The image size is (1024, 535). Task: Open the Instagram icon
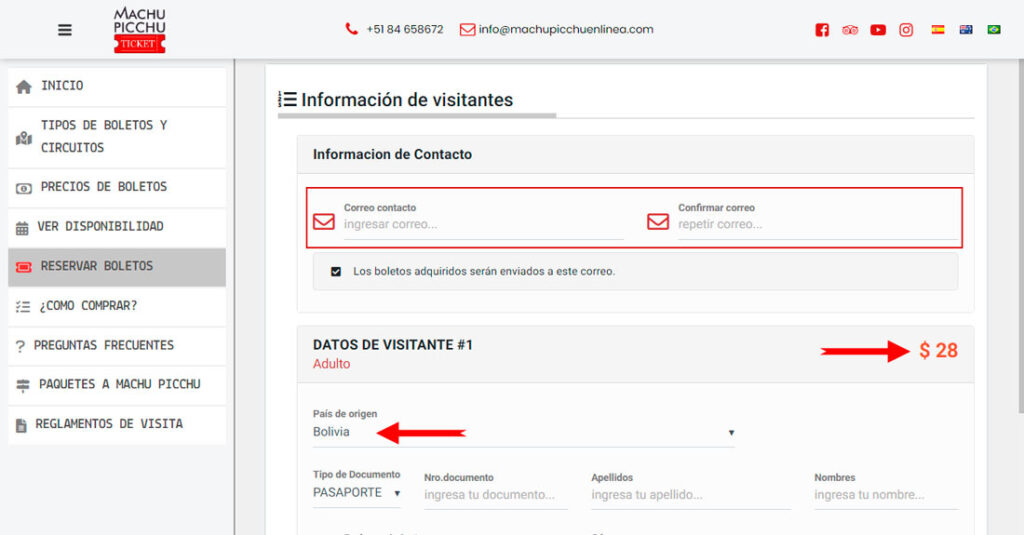(906, 30)
